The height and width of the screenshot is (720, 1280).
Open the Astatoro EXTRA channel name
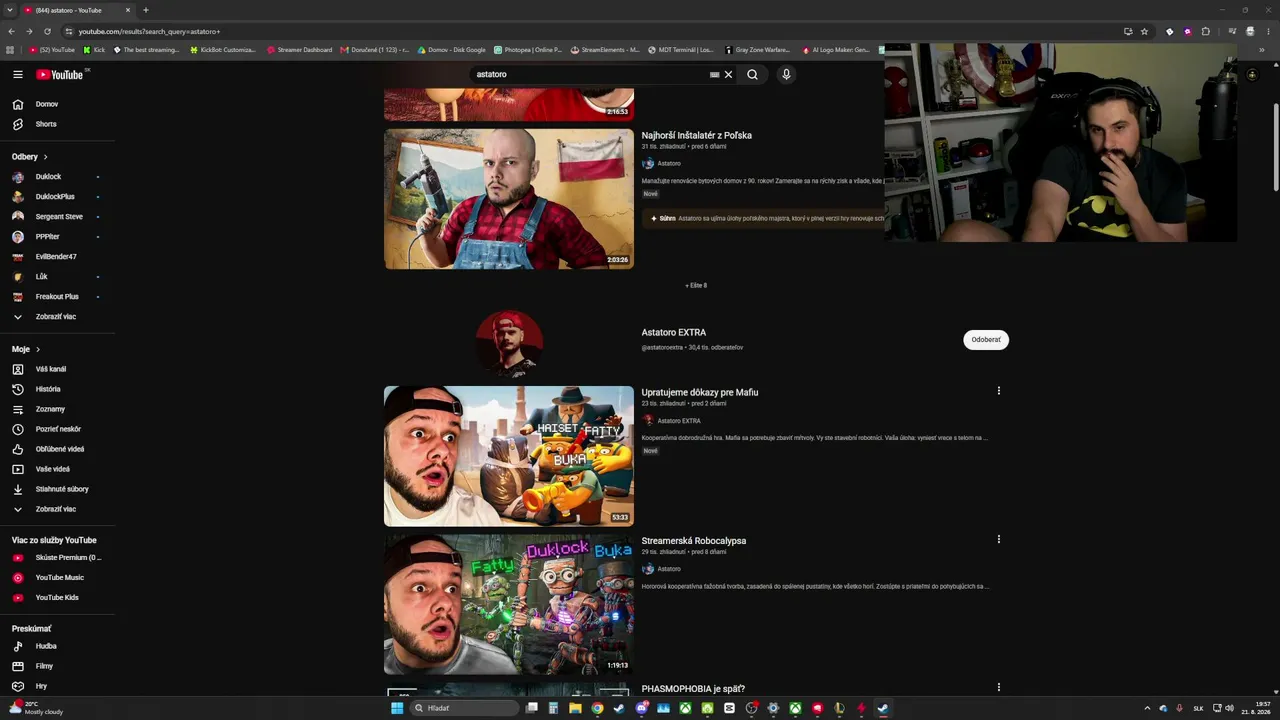click(674, 332)
